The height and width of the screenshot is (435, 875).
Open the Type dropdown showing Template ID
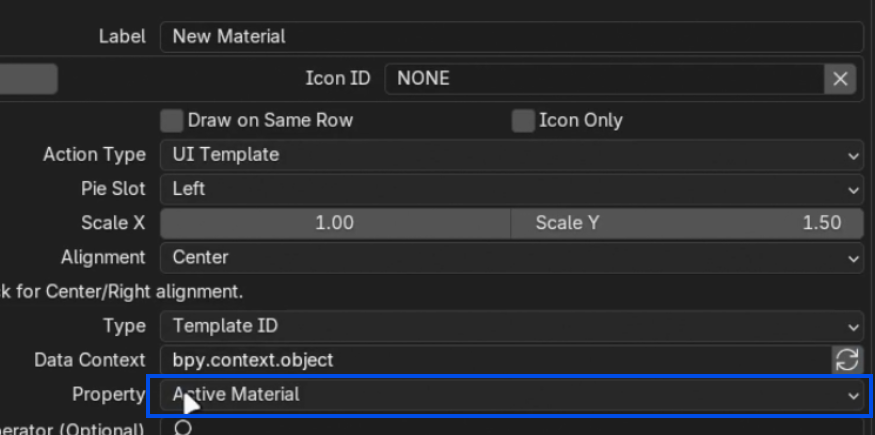point(512,326)
